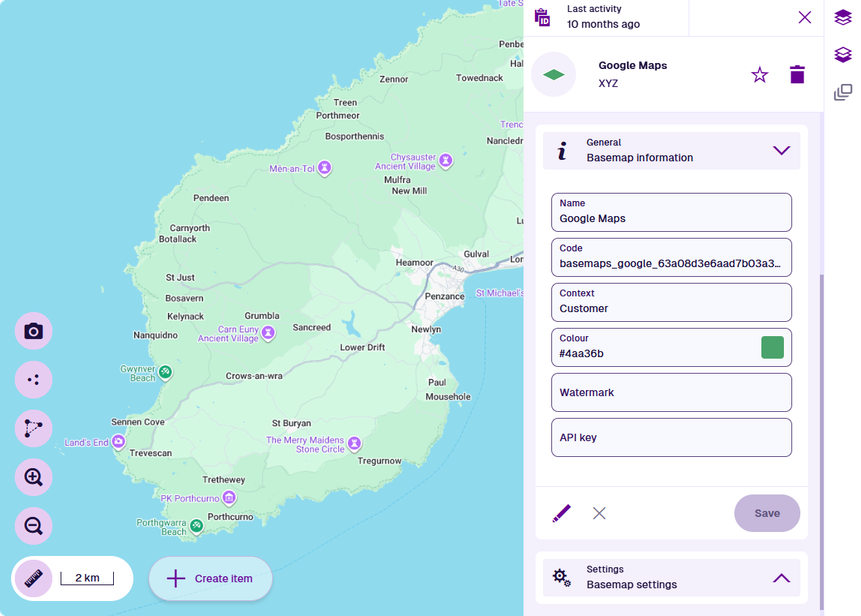The image size is (861, 616).
Task: Edit the basemap with the pencil icon
Action: coord(561,513)
